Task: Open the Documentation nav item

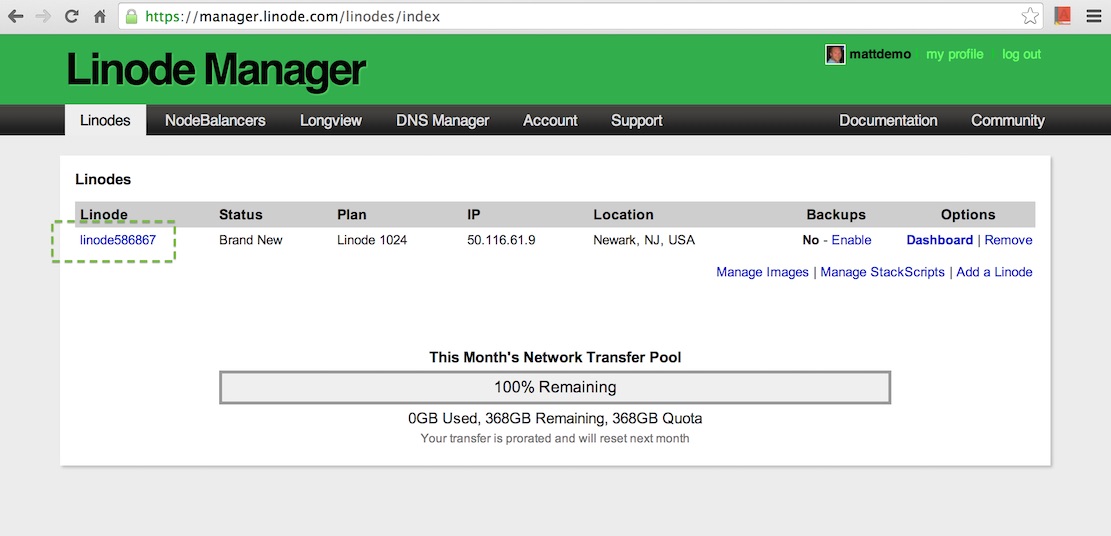Action: (889, 121)
